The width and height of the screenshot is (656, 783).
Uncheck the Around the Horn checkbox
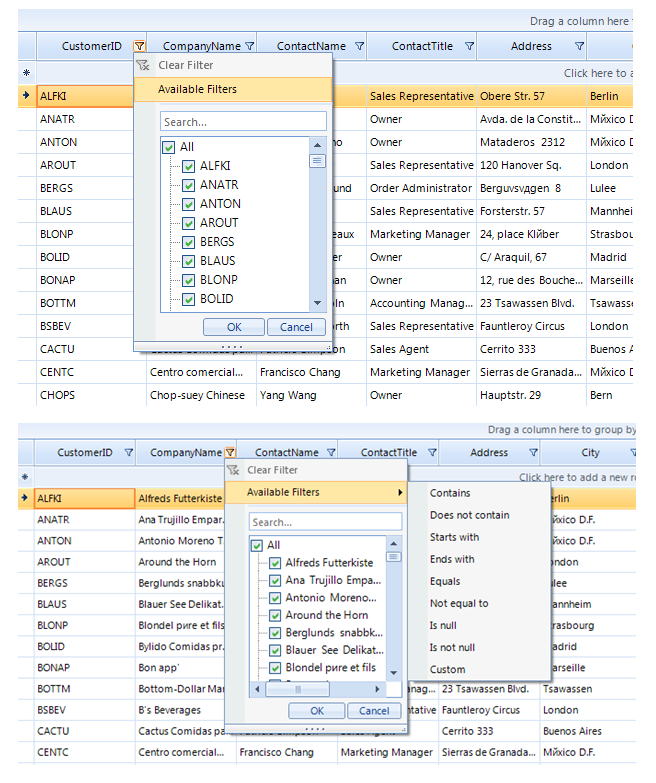275,615
